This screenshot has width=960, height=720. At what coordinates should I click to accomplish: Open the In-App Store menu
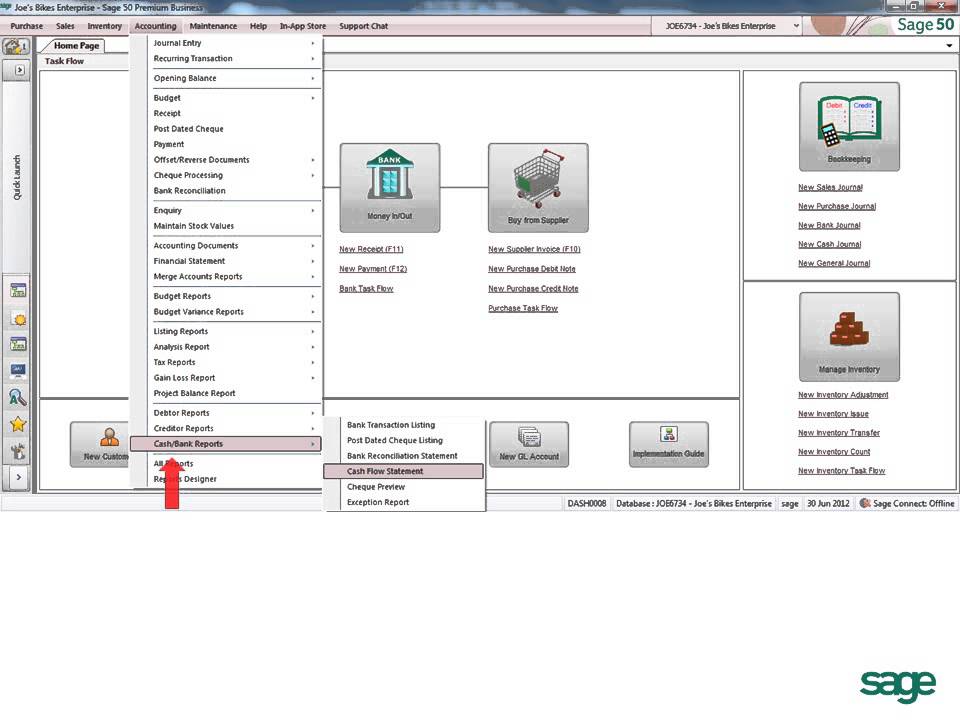pos(302,26)
